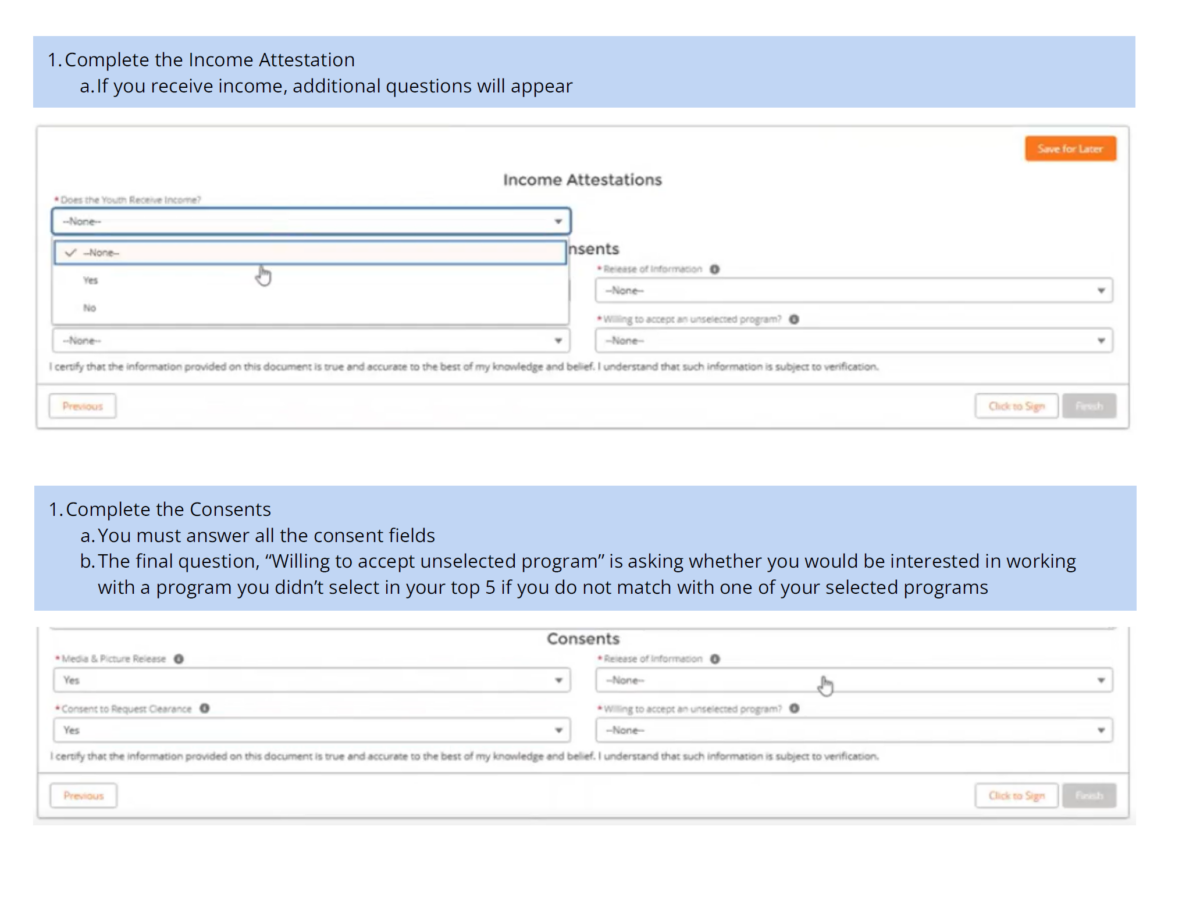Expand Release of Information dropdown in lower form

(853, 680)
